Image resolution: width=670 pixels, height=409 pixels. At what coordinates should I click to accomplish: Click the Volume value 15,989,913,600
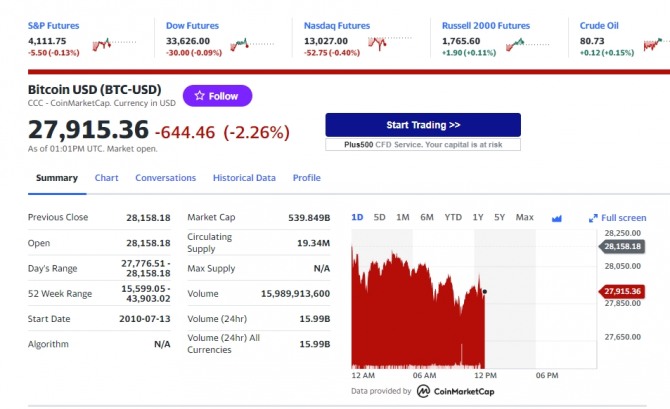pos(295,294)
